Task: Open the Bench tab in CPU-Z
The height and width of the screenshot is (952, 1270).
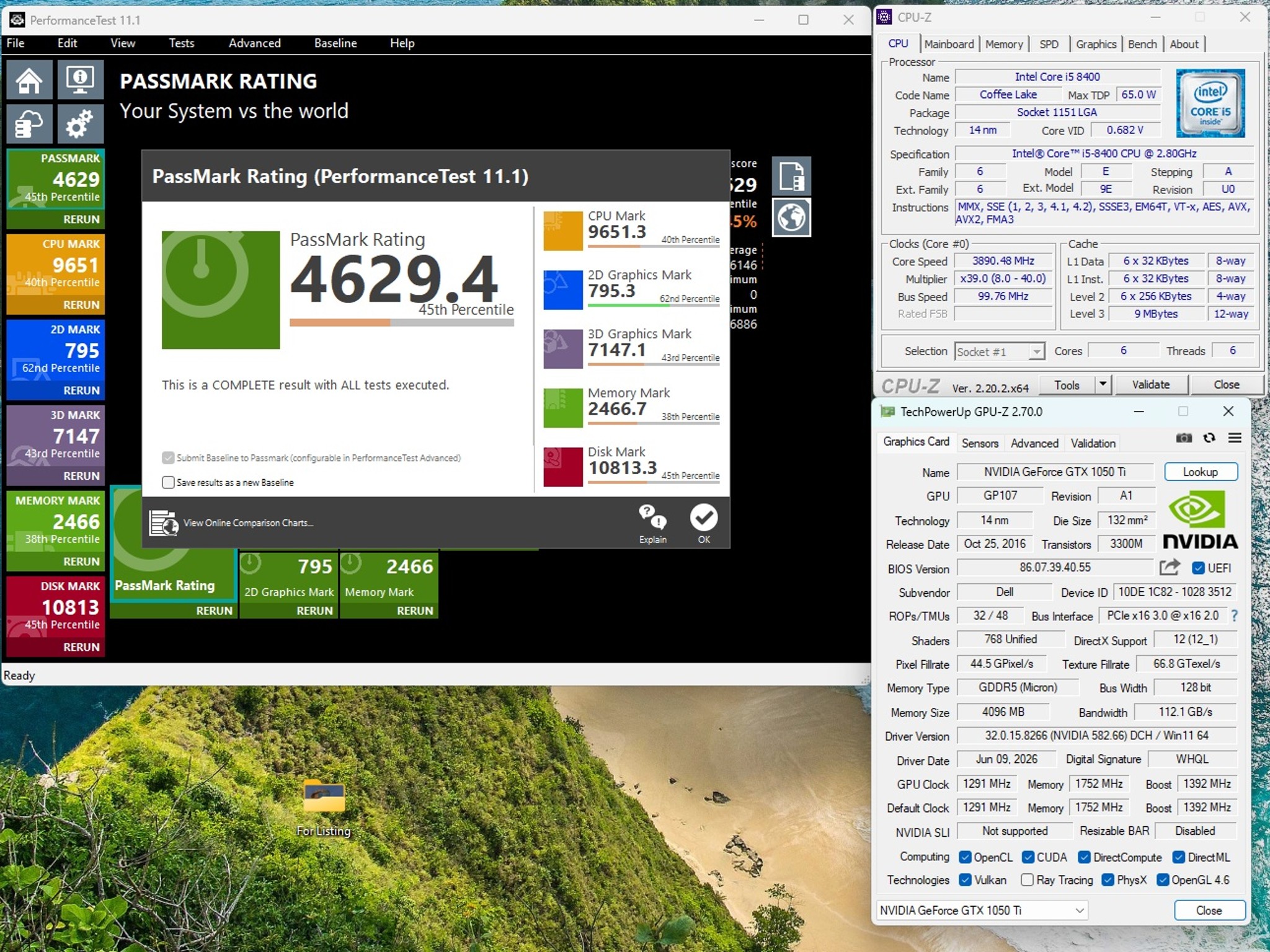Action: click(1142, 44)
